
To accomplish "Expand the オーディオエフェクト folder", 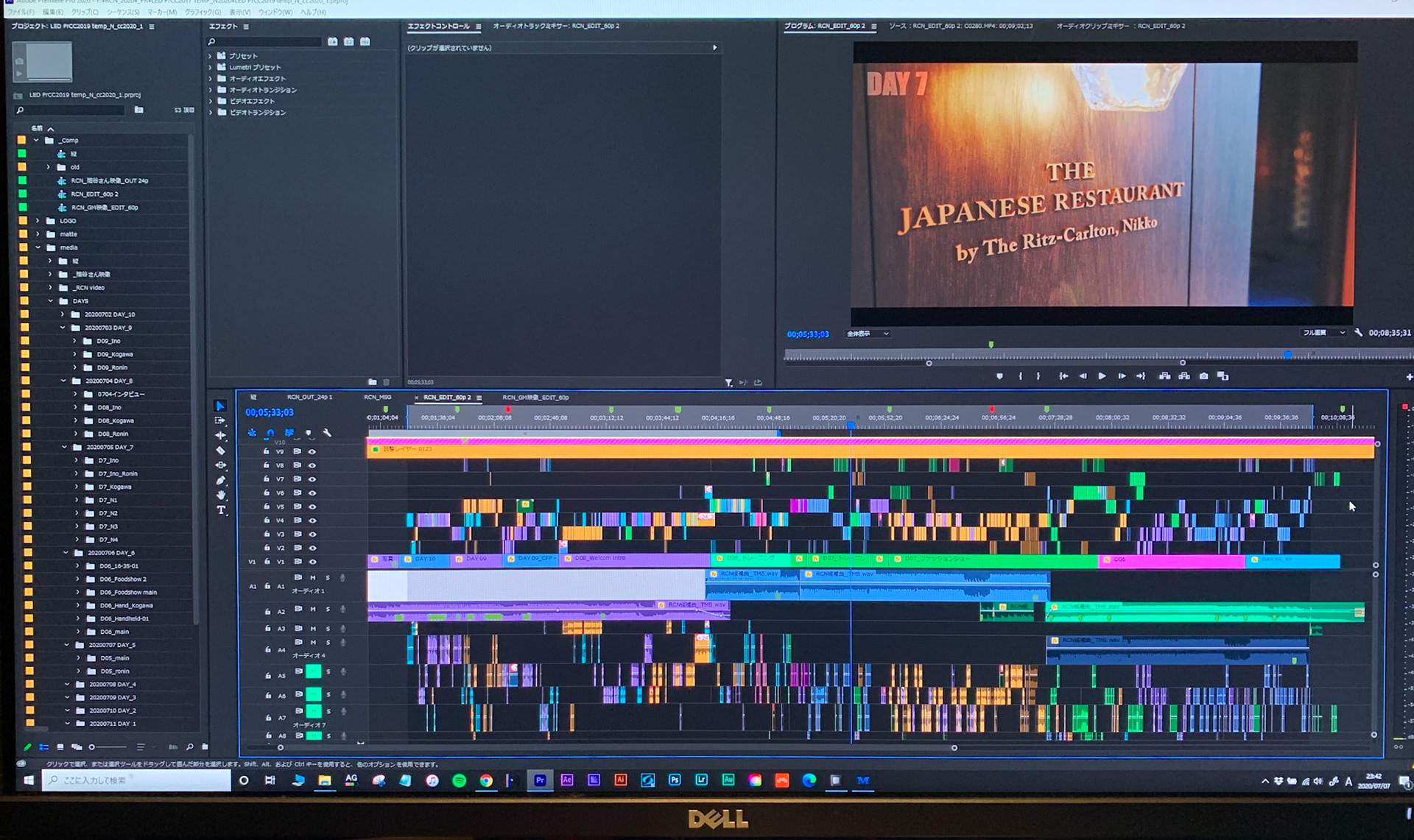I will (x=211, y=79).
